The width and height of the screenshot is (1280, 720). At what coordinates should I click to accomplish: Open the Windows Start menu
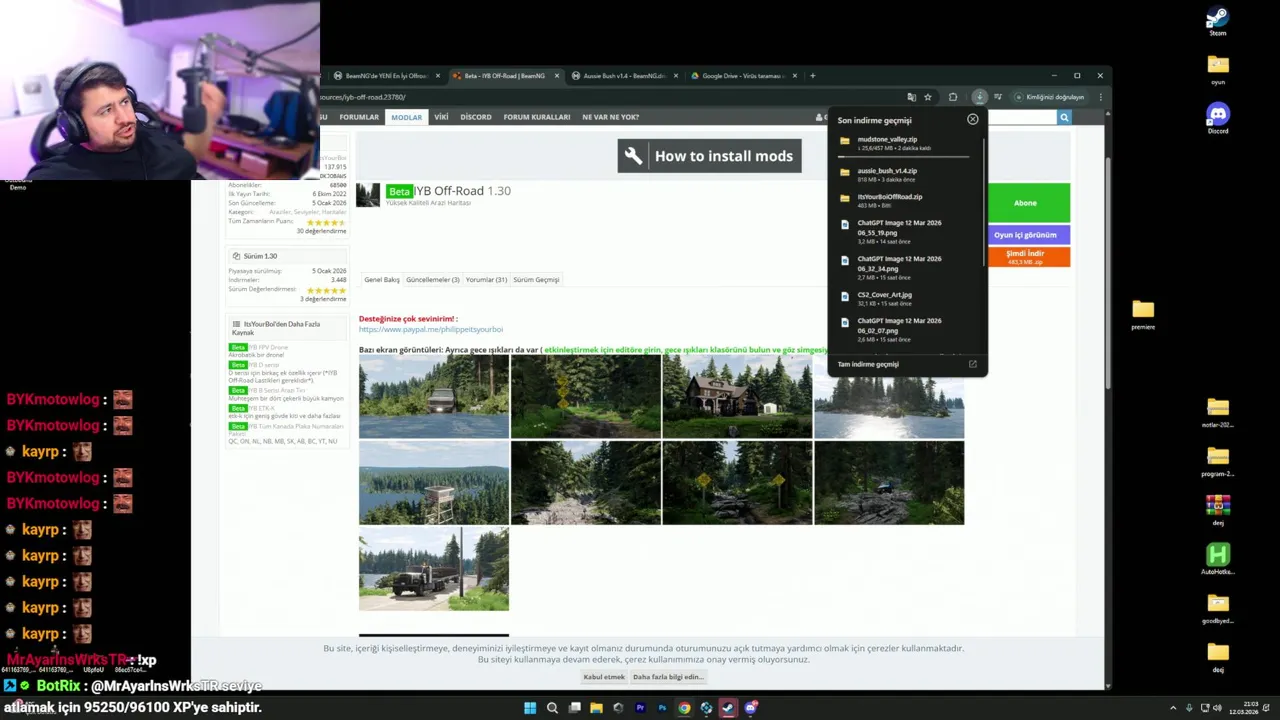click(x=530, y=708)
